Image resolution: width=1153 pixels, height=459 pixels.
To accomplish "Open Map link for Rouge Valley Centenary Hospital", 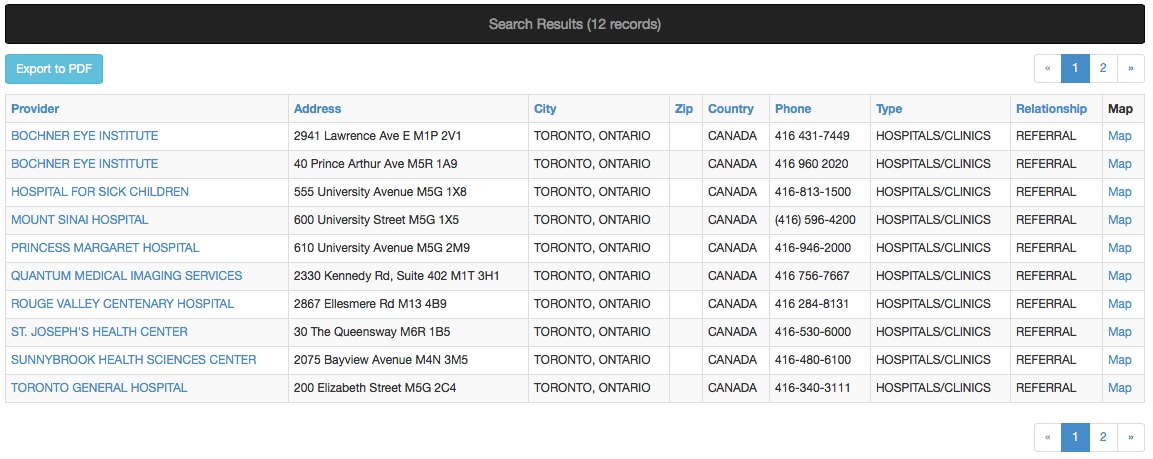I will point(1120,304).
